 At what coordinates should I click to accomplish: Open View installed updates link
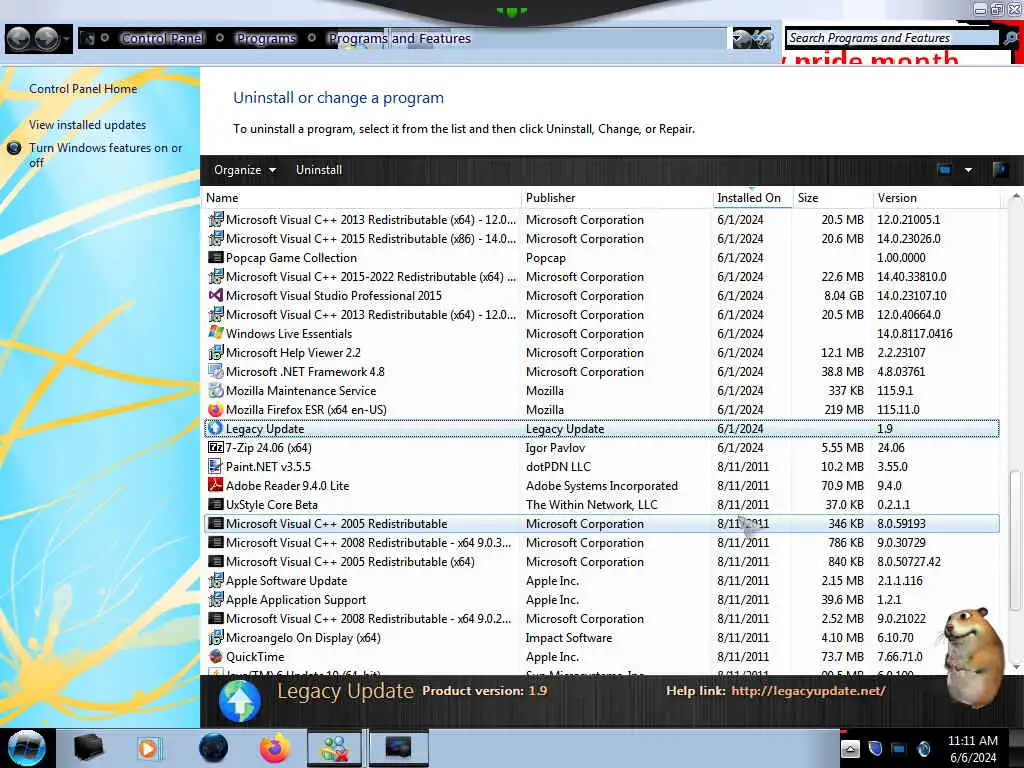[x=88, y=125]
